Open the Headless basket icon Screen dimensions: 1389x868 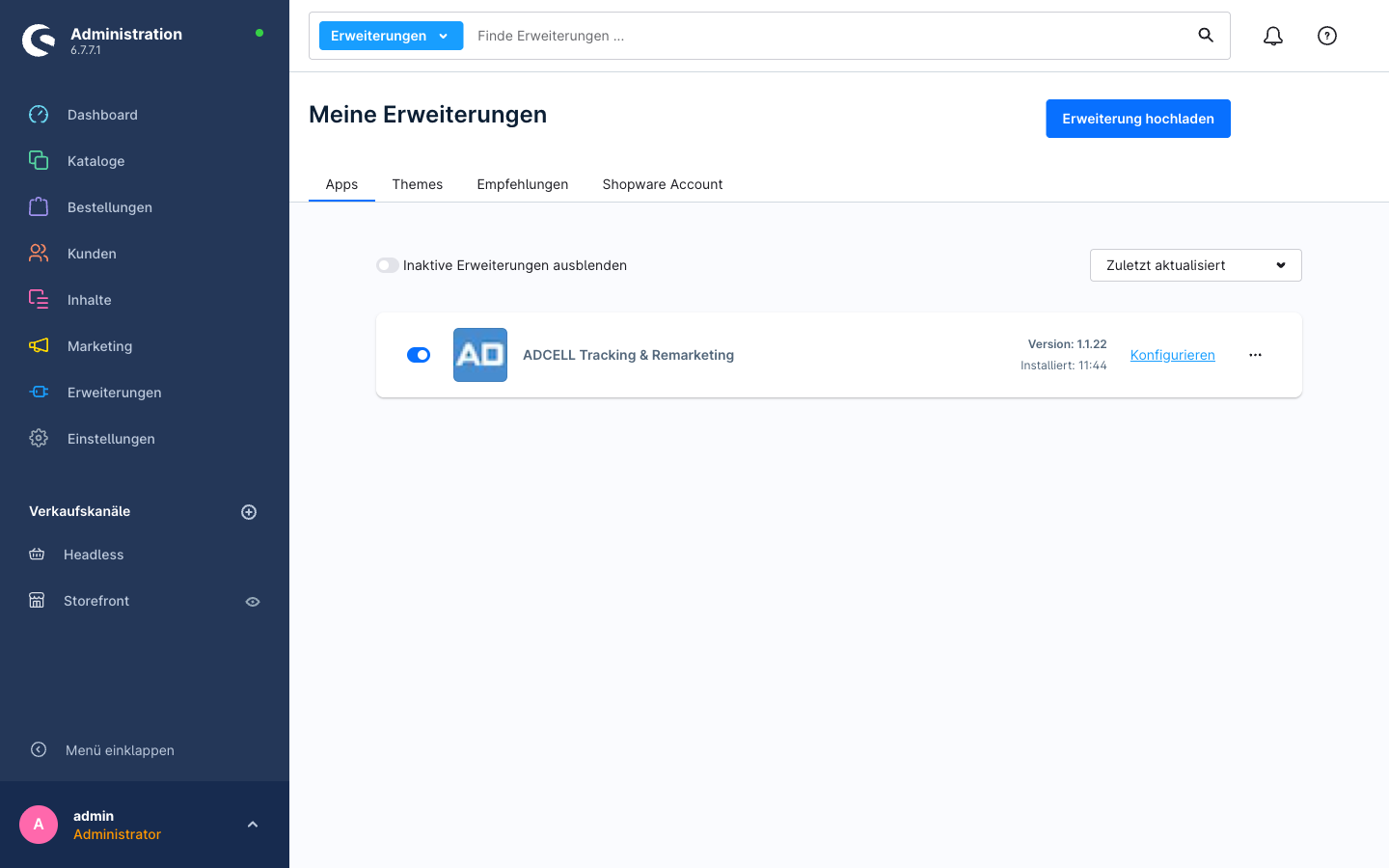37,555
